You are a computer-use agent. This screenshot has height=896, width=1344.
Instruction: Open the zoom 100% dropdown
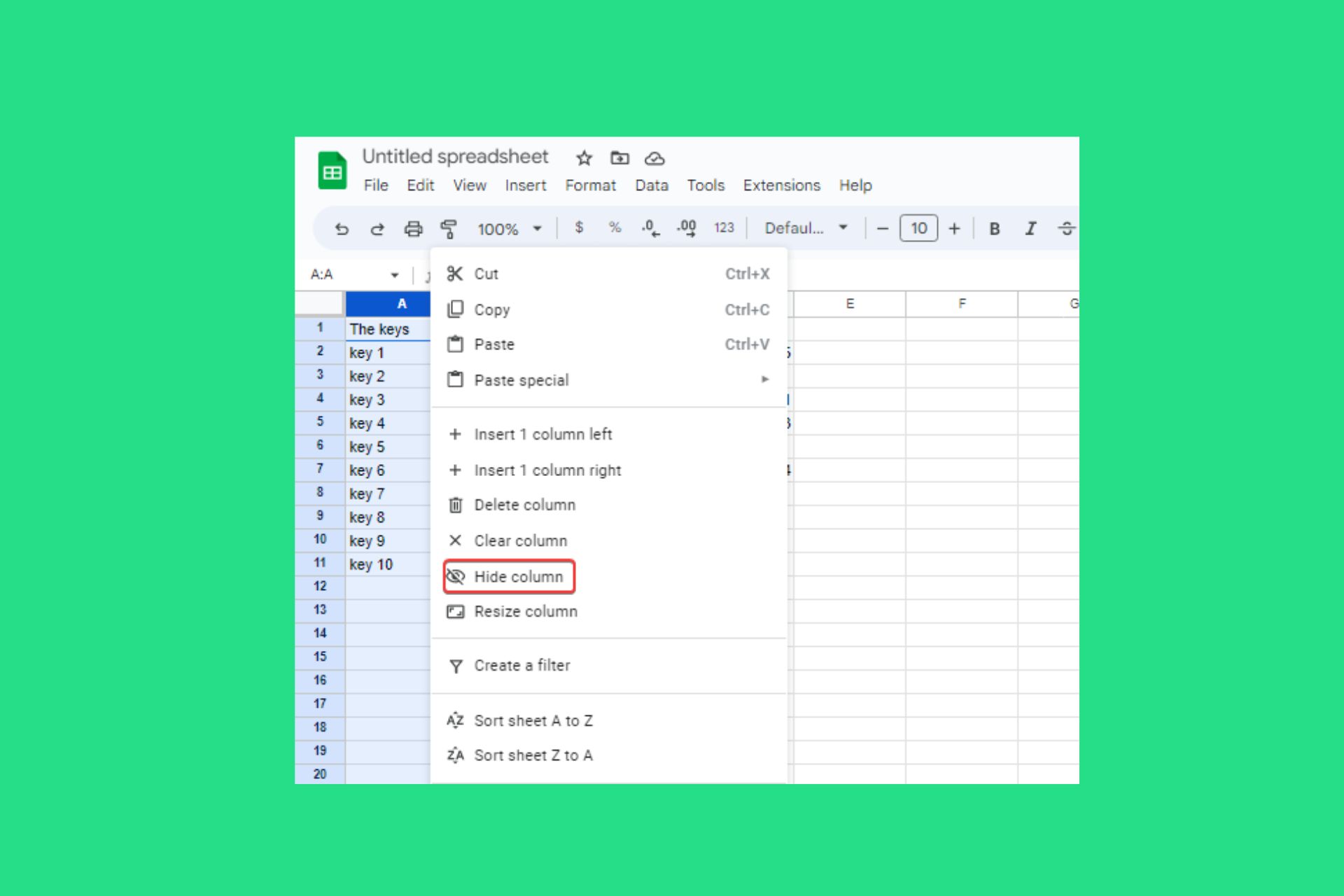pyautogui.click(x=510, y=229)
